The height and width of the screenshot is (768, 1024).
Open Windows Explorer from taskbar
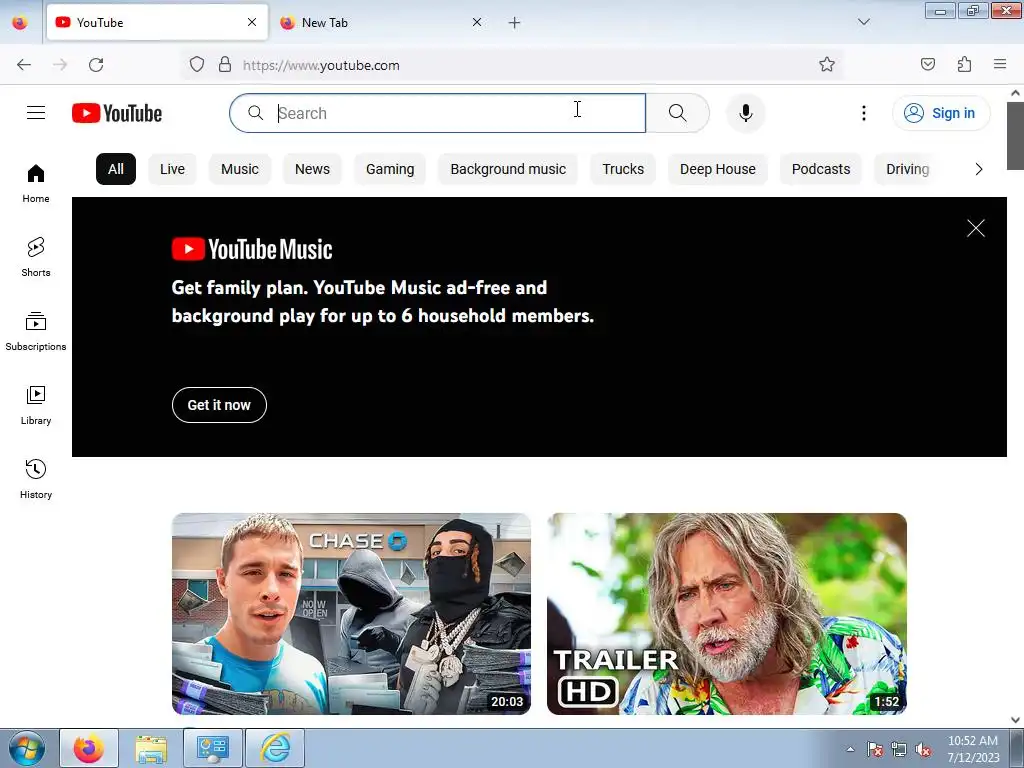click(151, 748)
